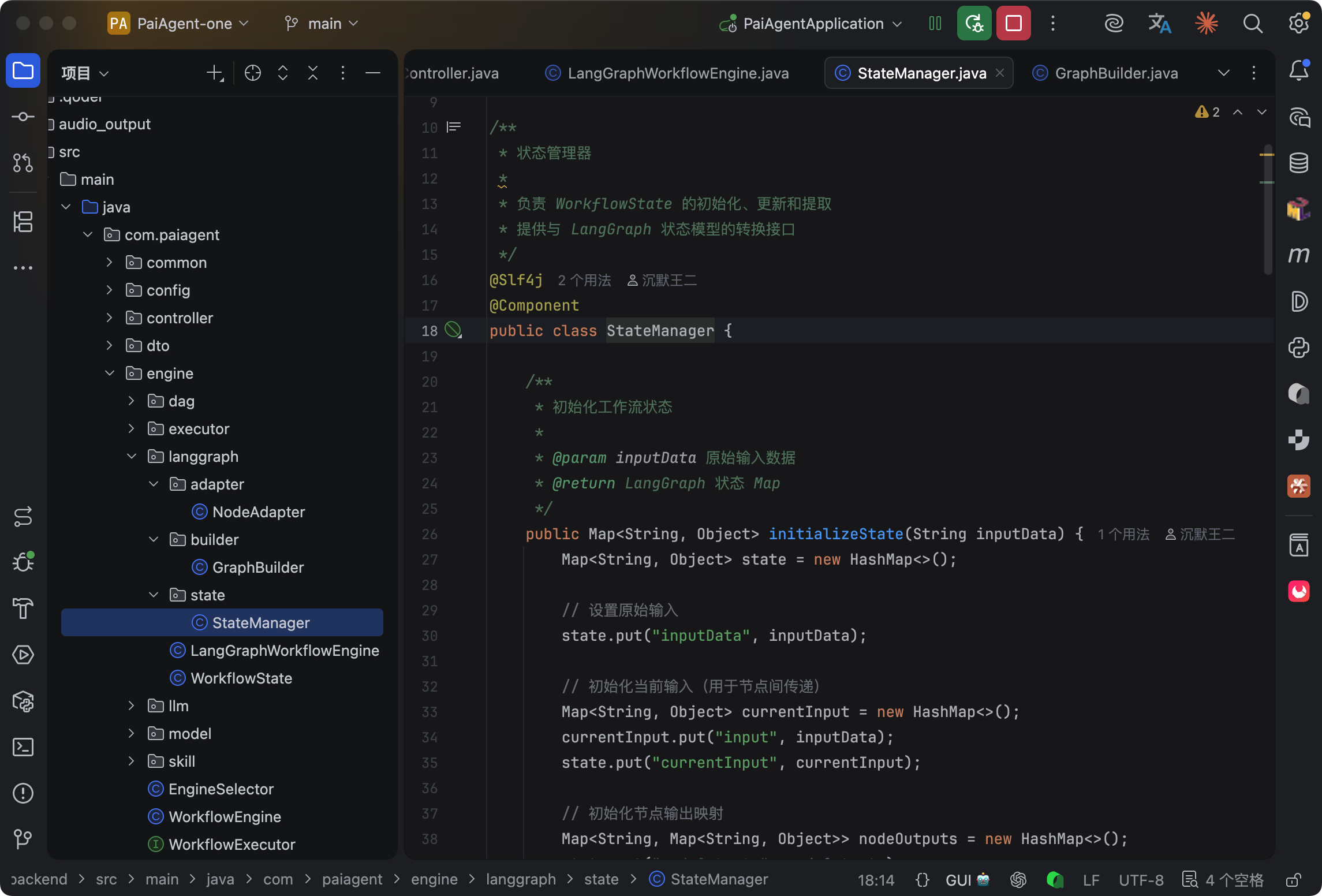Open the Structure tool window icon
The height and width of the screenshot is (896, 1322).
pyautogui.click(x=23, y=222)
